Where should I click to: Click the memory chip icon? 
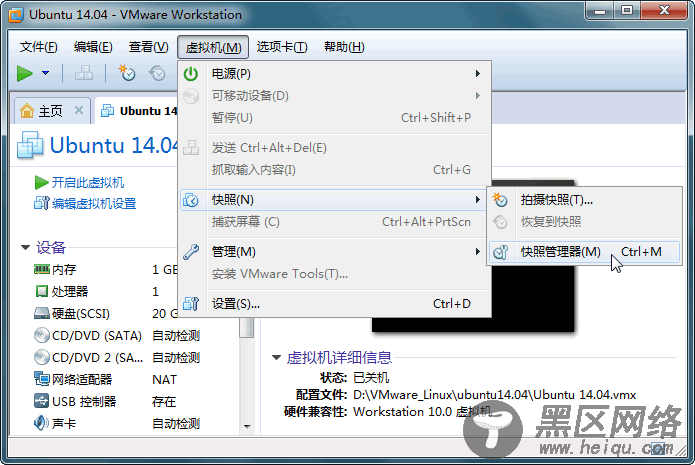(x=42, y=269)
